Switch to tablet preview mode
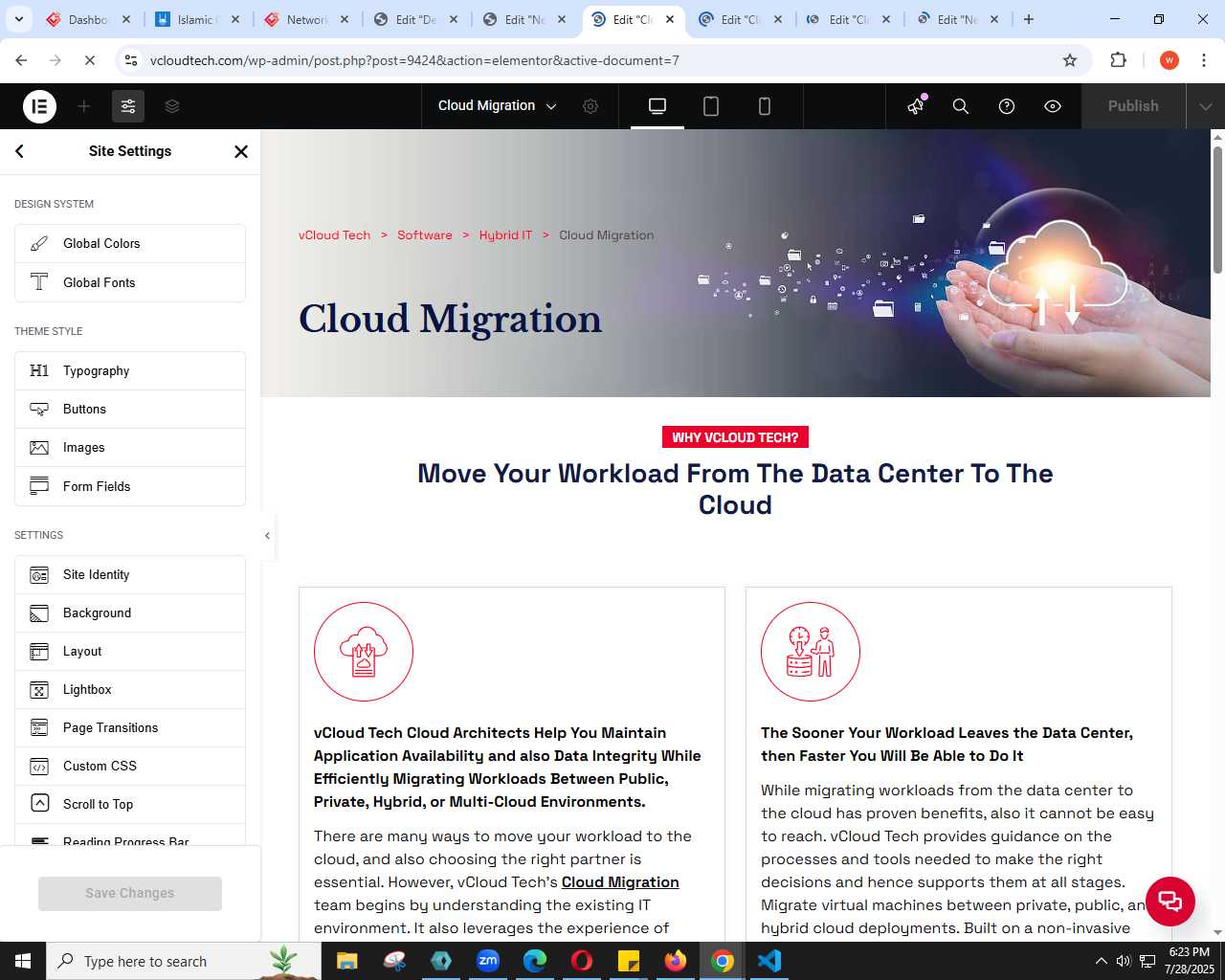This screenshot has width=1225, height=980. coord(711,106)
